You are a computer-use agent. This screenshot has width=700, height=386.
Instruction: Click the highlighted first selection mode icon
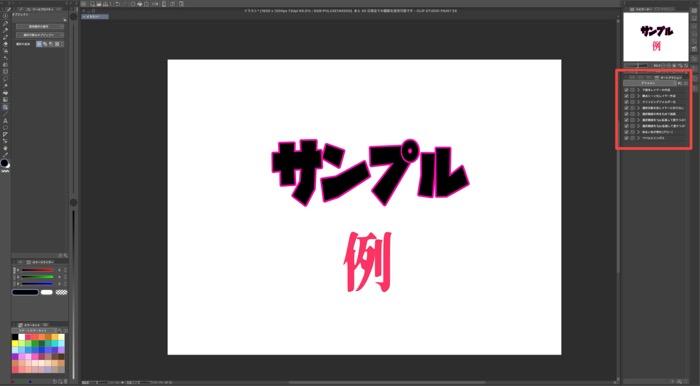pos(39,44)
